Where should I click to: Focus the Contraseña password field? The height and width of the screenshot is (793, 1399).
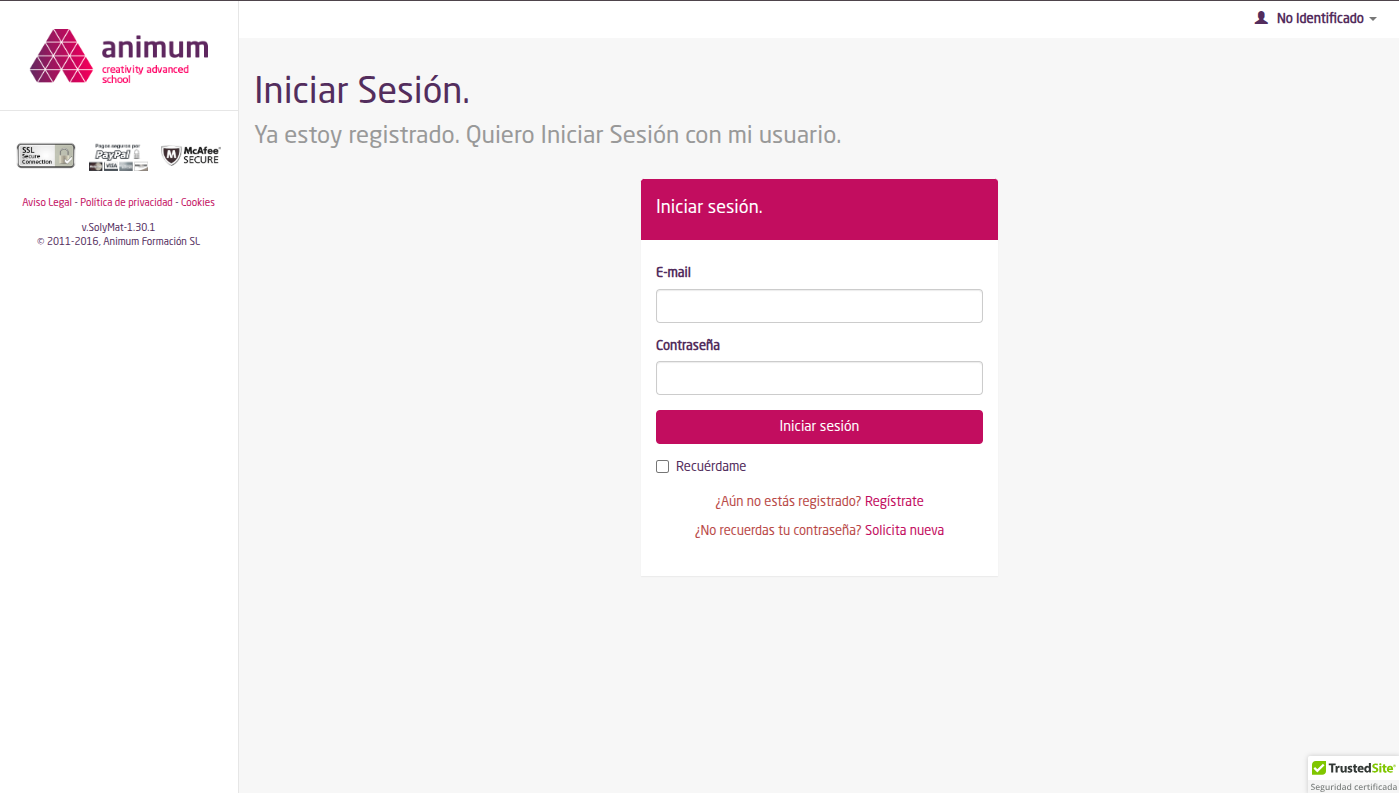click(819, 378)
